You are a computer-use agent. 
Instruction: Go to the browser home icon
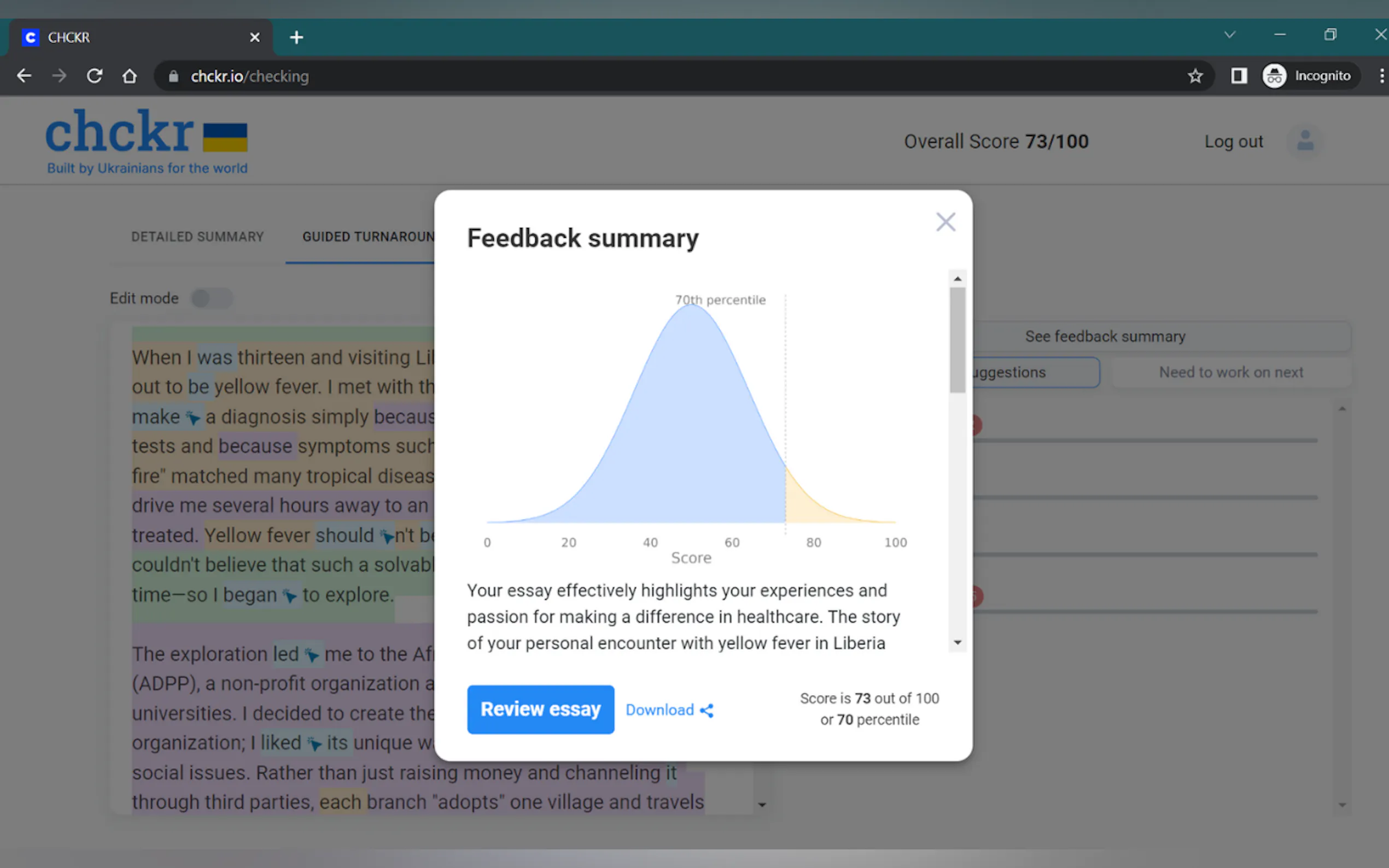point(130,77)
